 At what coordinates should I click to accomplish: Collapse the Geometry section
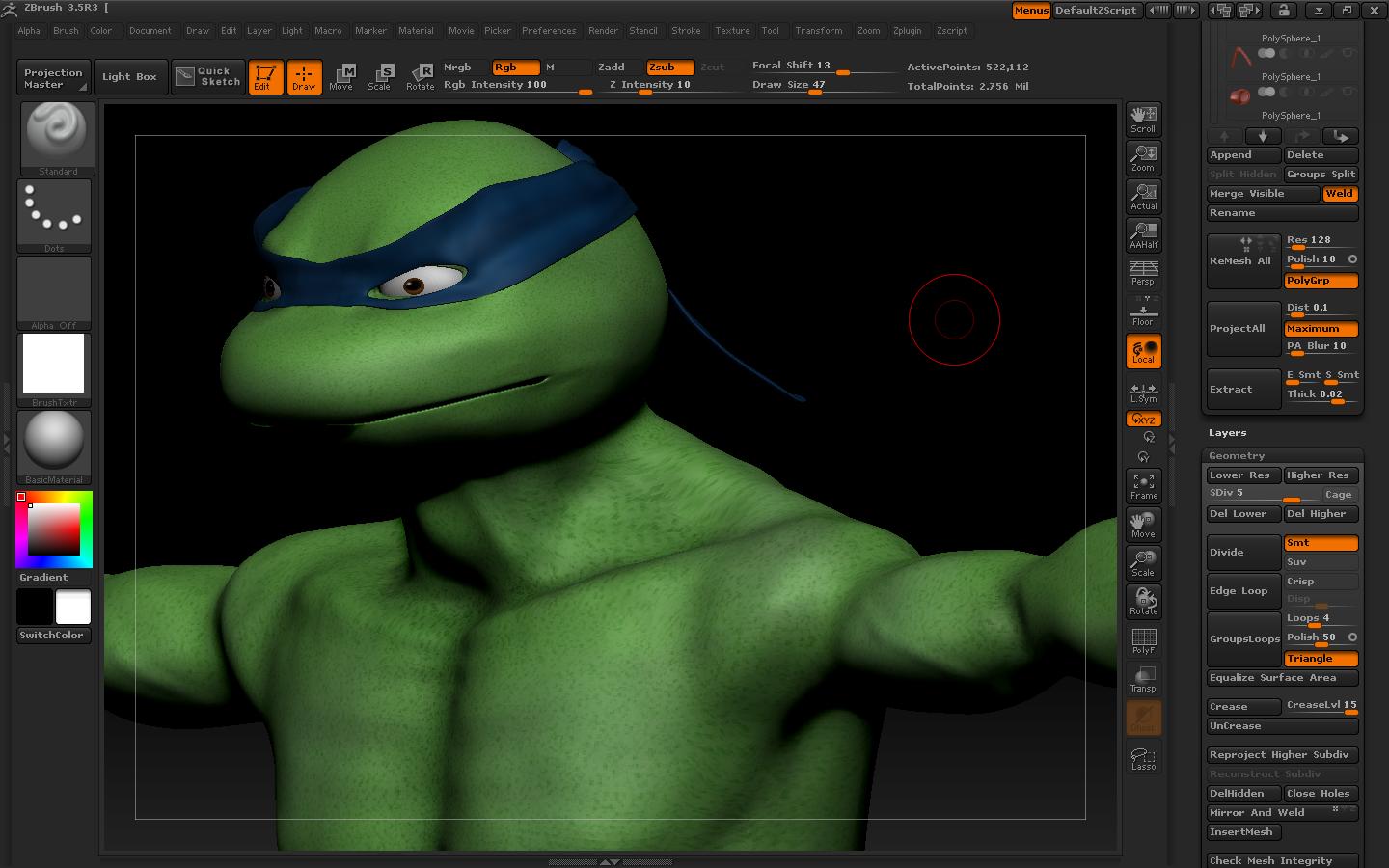[x=1237, y=456]
